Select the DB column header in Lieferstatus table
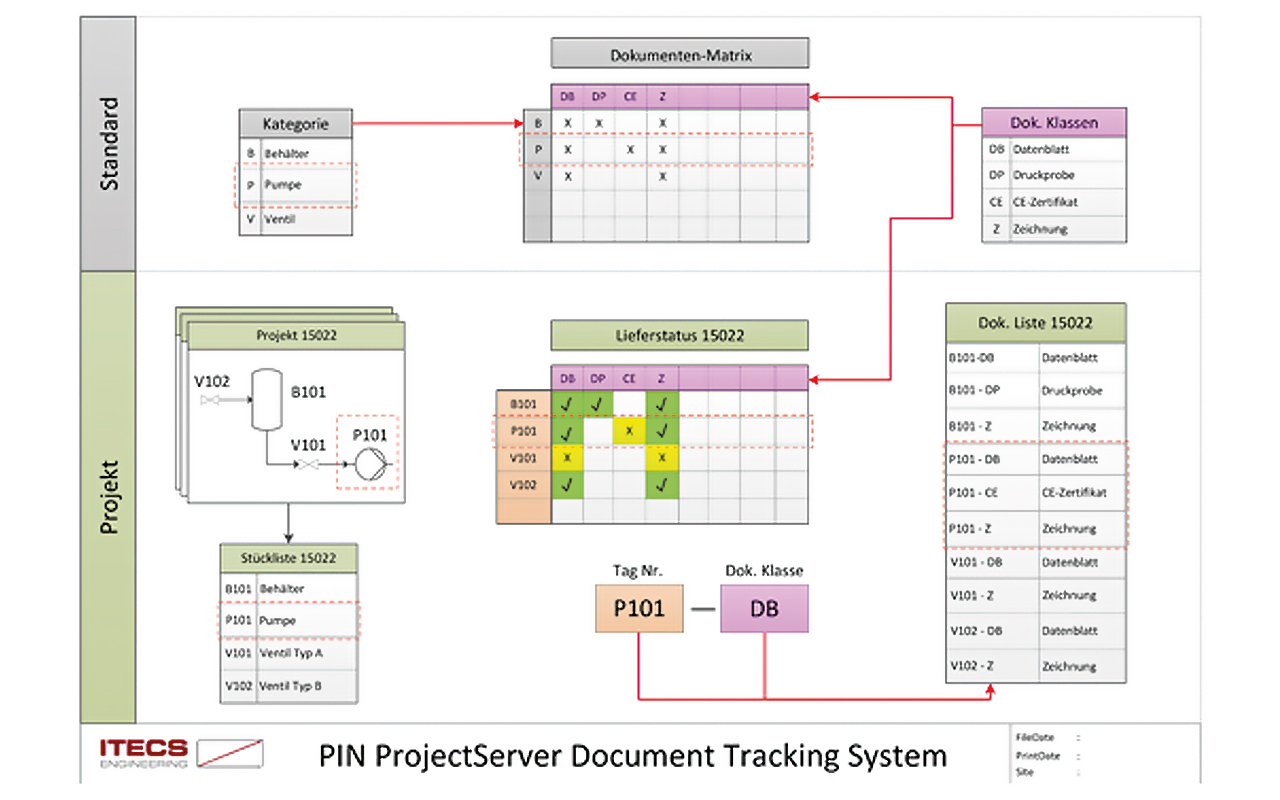Image resolution: width=1280 pixels, height=800 pixels. coord(567,378)
